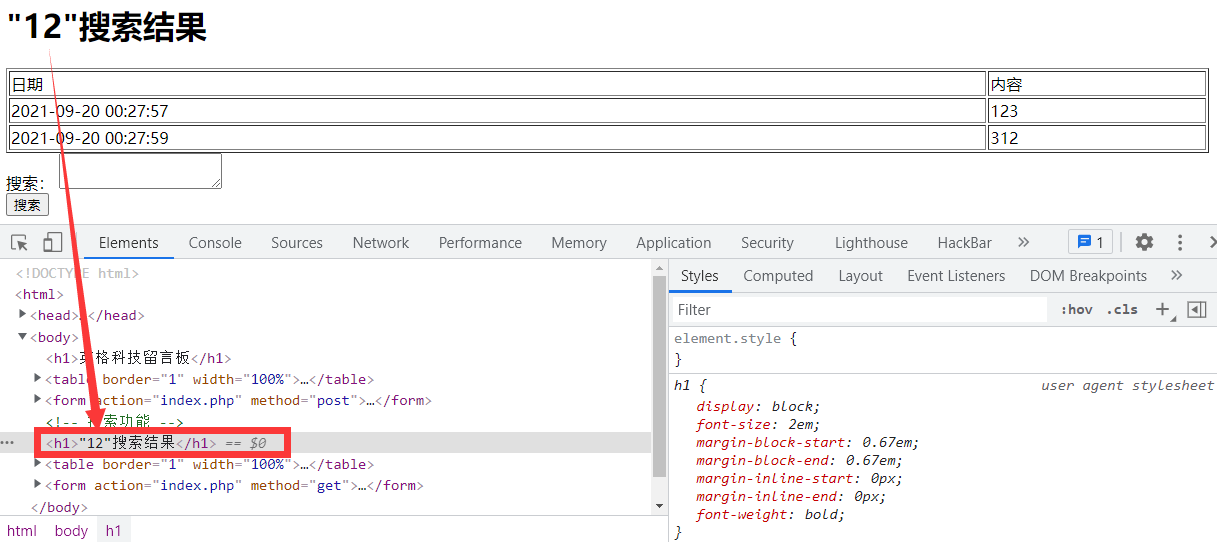Select body in the breadcrumb bar
This screenshot has height=542, width=1217.
[71, 531]
